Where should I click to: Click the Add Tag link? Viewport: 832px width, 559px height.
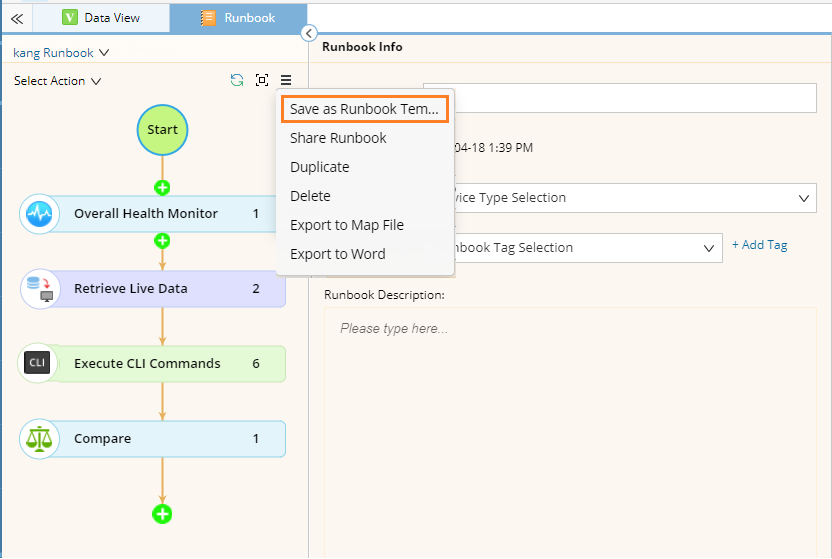(759, 245)
